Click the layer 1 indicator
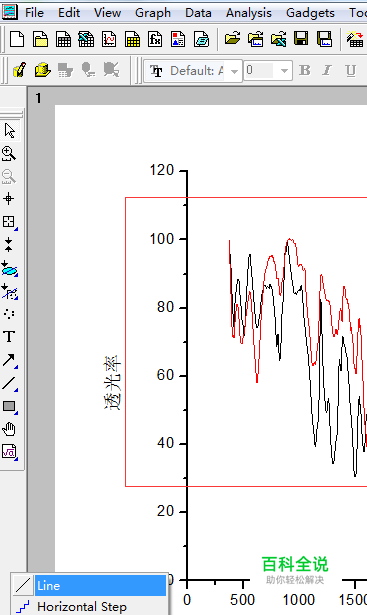 point(38,98)
